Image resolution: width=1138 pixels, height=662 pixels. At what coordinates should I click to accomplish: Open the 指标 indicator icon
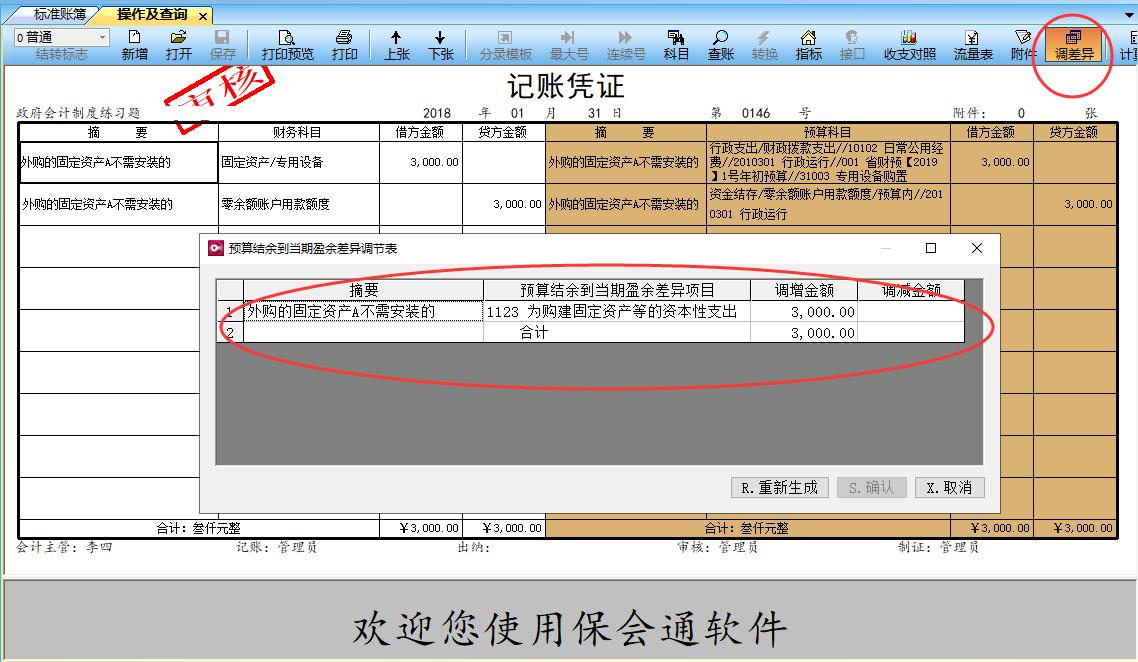click(x=809, y=45)
